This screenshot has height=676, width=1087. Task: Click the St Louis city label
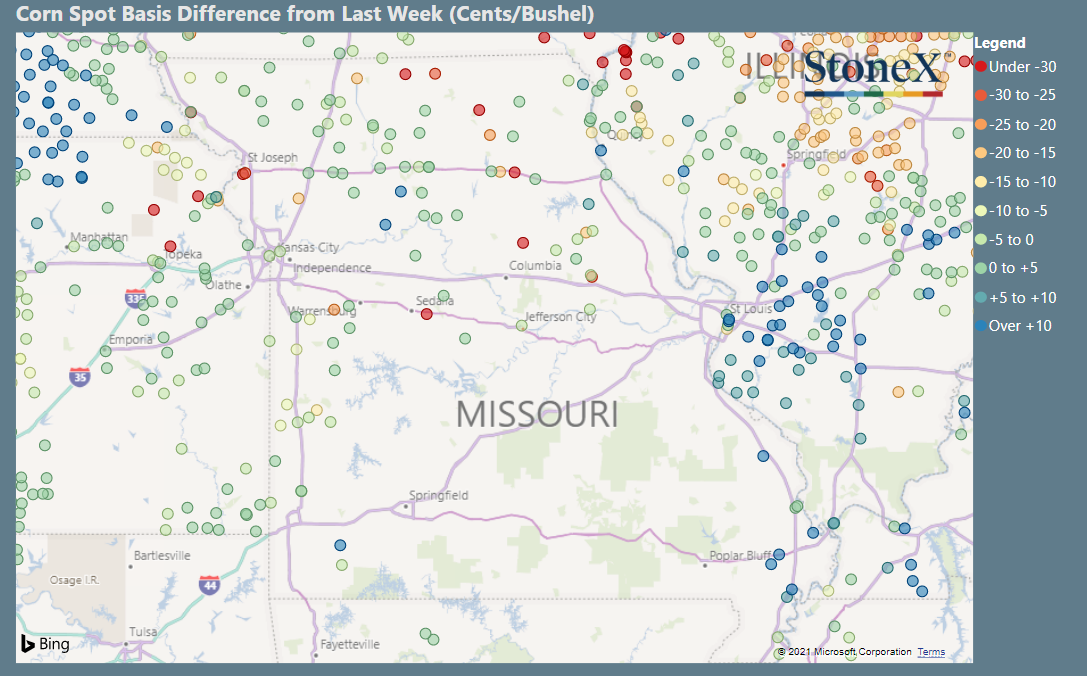tap(751, 309)
